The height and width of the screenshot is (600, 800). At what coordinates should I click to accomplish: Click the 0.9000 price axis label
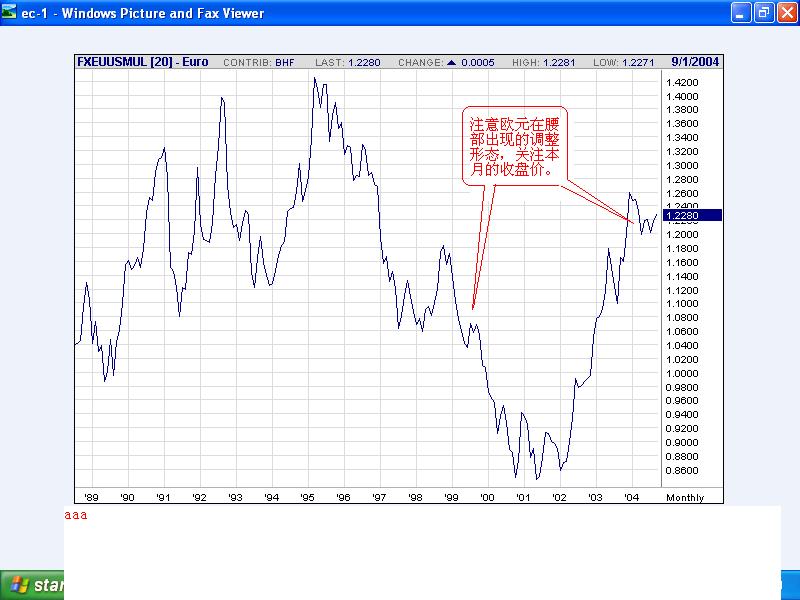click(682, 443)
